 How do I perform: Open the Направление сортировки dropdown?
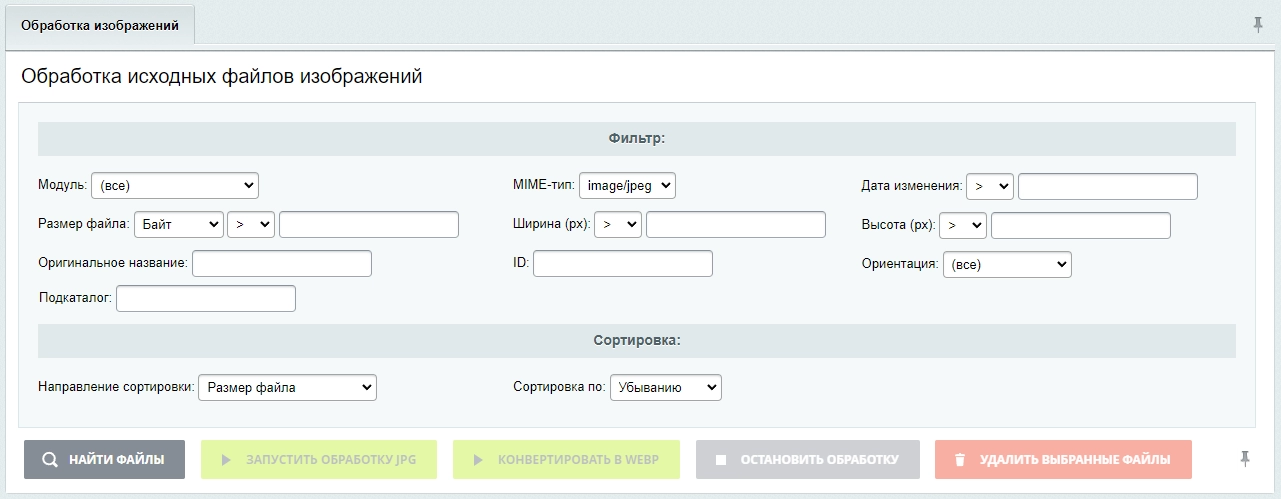(x=287, y=387)
